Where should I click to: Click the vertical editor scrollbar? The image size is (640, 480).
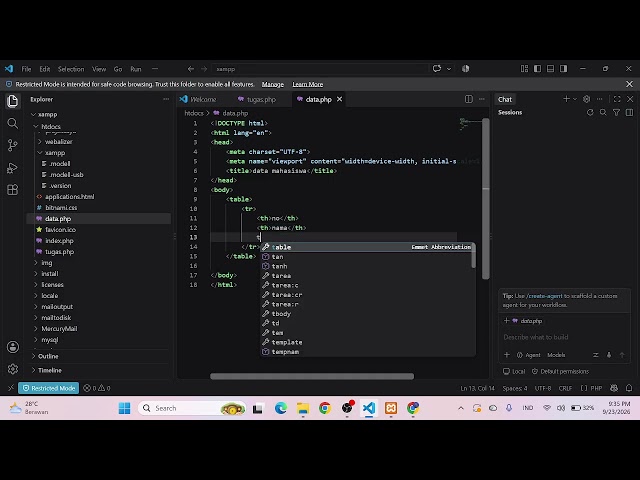tap(486, 199)
